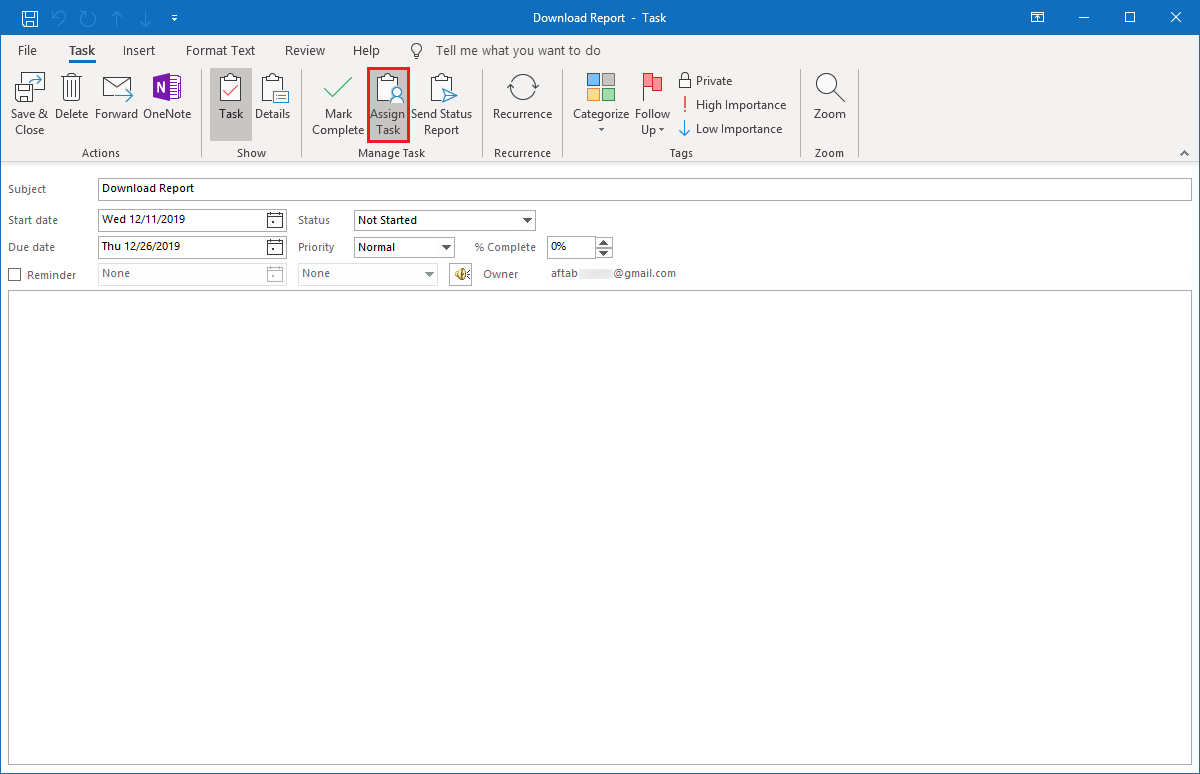Viewport: 1200px width, 774px height.
Task: Increase % Complete with up arrow
Action: click(604, 242)
